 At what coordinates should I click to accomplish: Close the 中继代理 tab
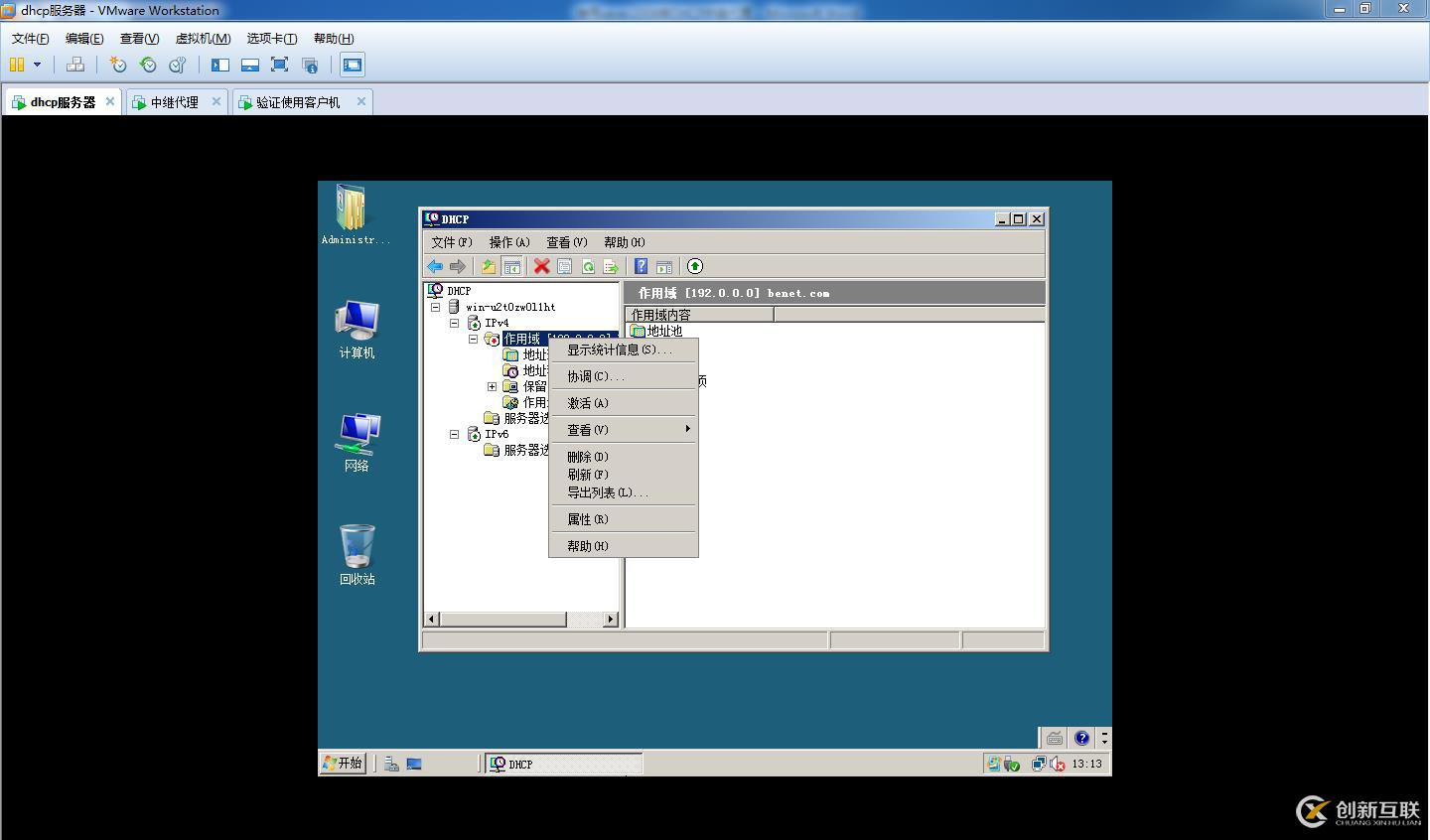[x=215, y=101]
